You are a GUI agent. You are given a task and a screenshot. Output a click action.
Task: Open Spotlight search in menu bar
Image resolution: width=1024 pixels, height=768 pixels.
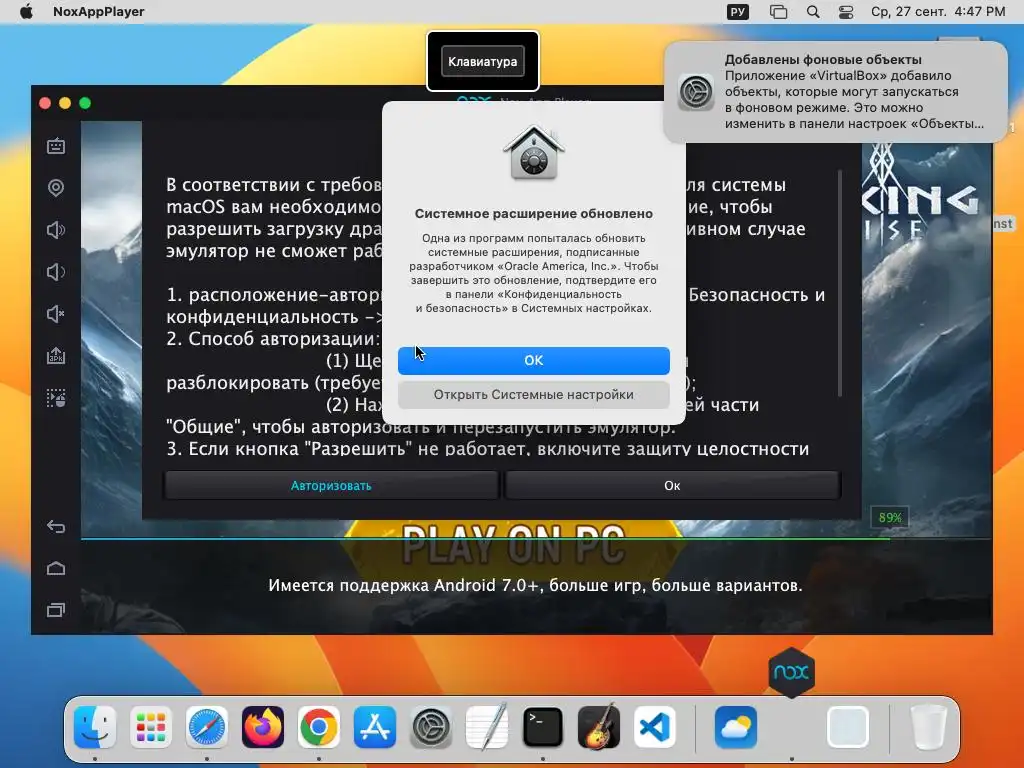click(x=812, y=12)
